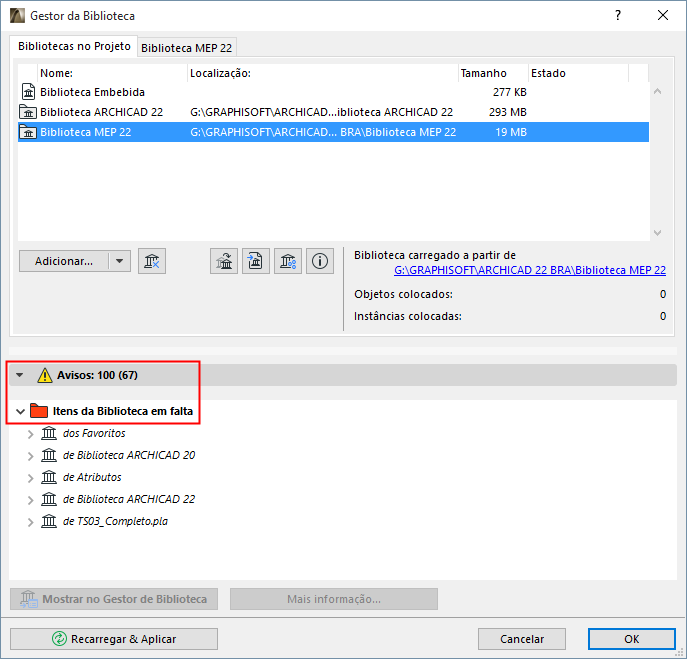This screenshot has width=687, height=659.
Task: Select the de TS03_Completo.pla tree item
Action: [x=115, y=521]
